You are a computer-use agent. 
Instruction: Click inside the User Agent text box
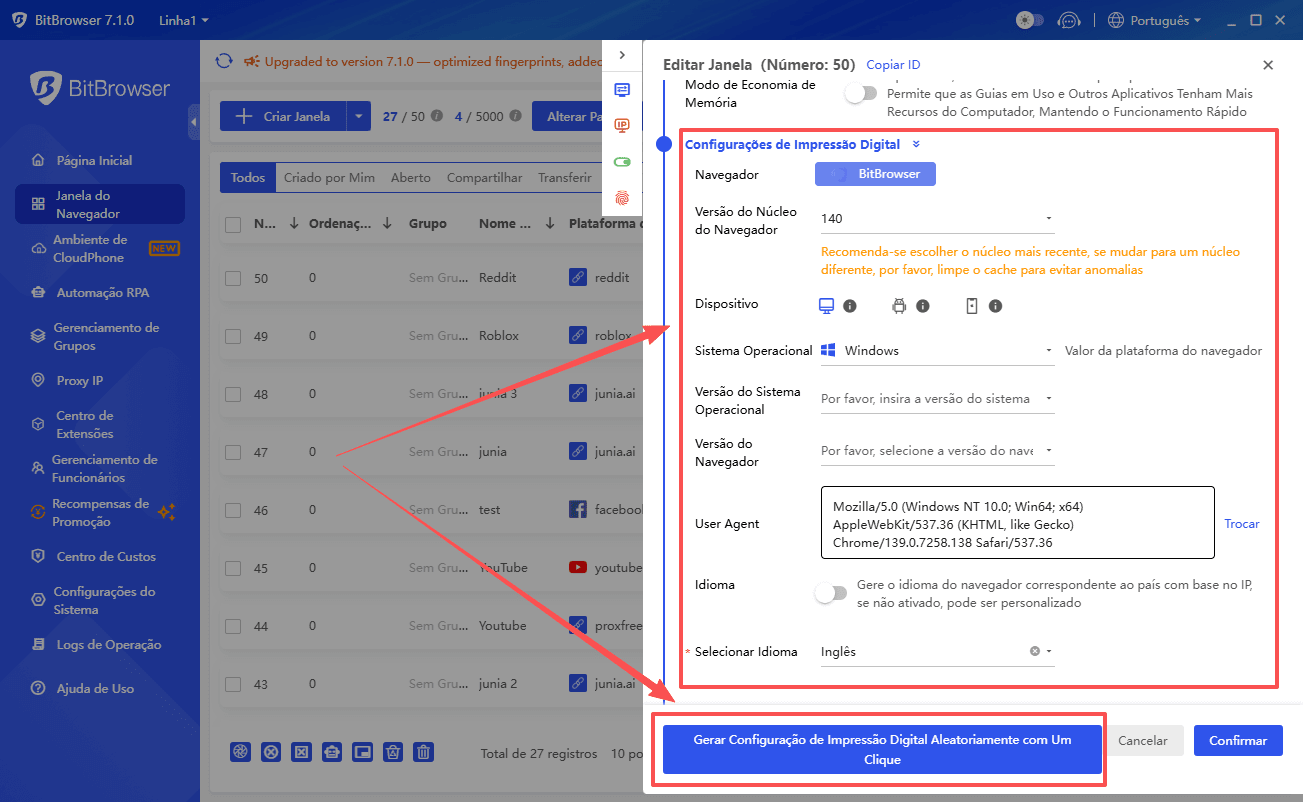(x=1017, y=522)
